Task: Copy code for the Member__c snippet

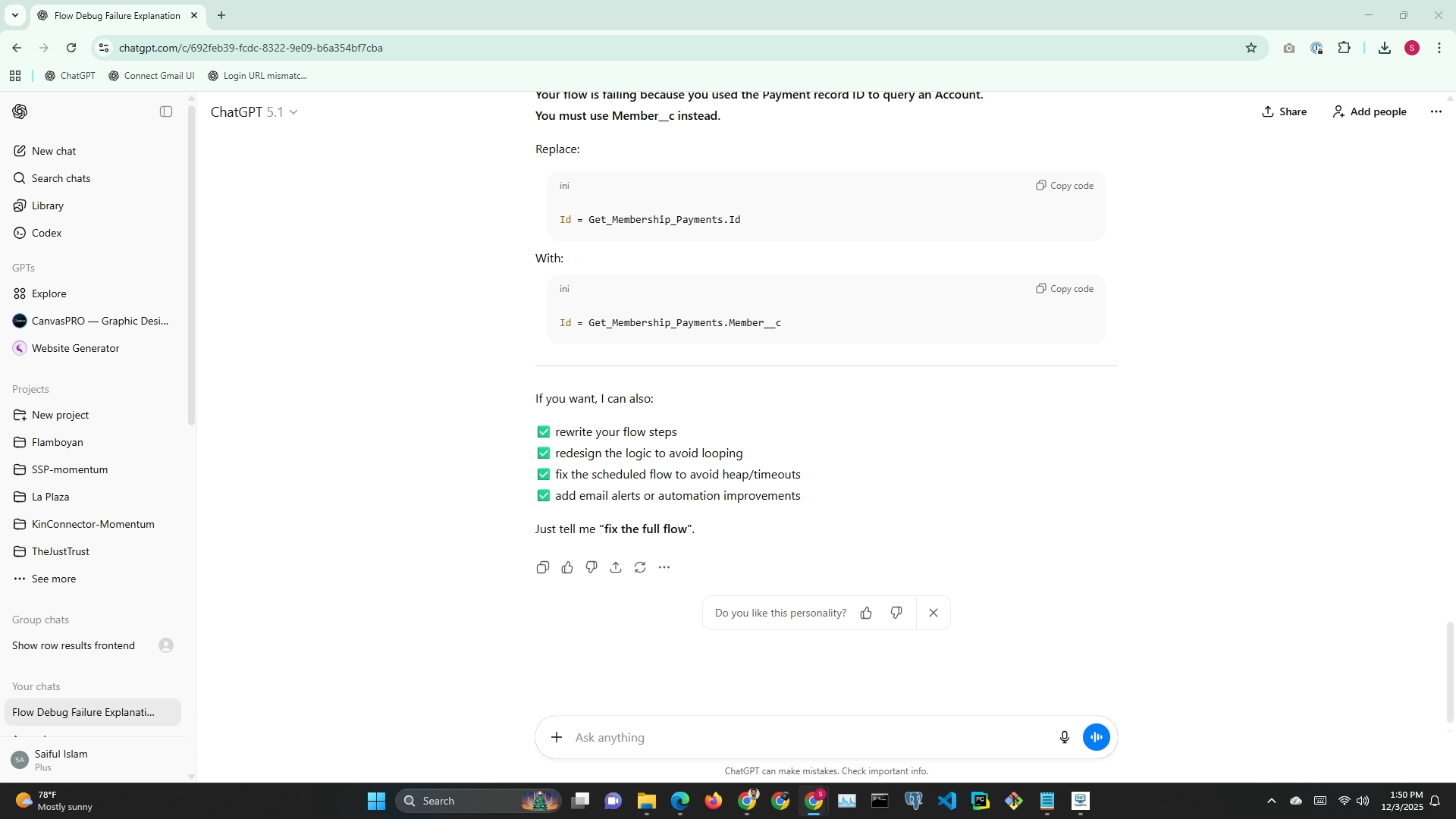Action: (x=1065, y=289)
